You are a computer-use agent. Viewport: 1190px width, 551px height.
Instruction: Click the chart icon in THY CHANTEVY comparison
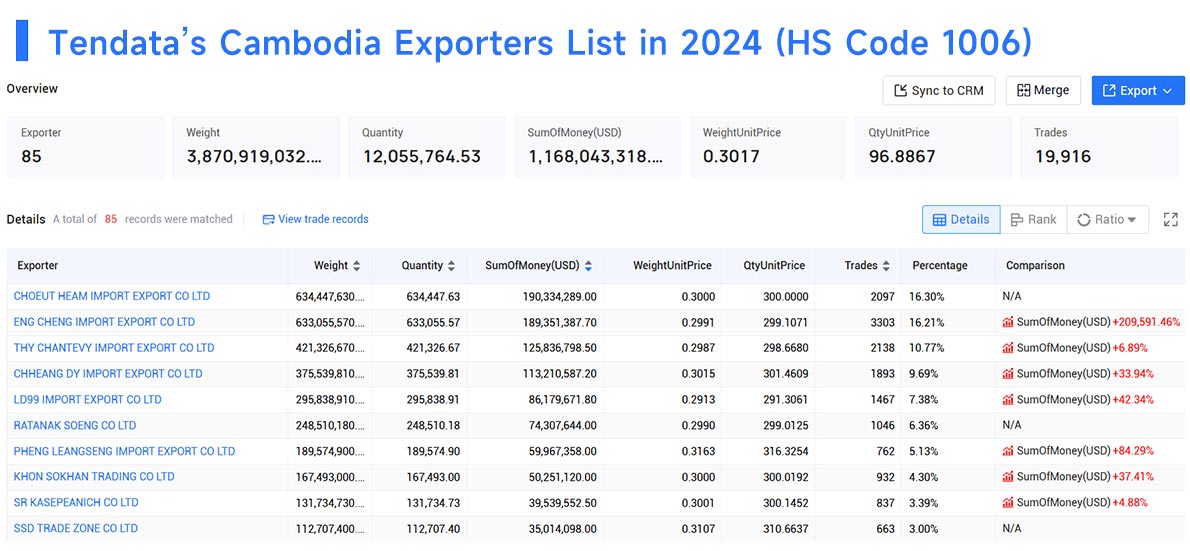tap(1008, 348)
